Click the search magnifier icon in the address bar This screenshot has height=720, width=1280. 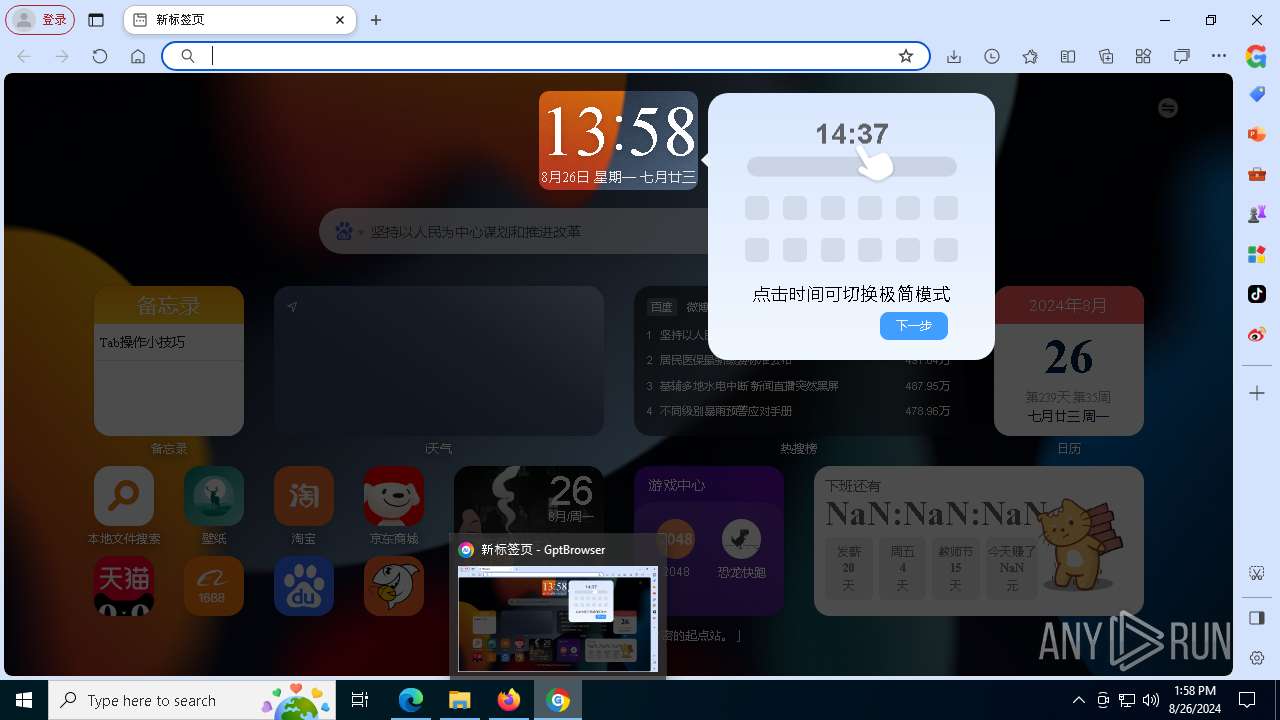tap(187, 56)
